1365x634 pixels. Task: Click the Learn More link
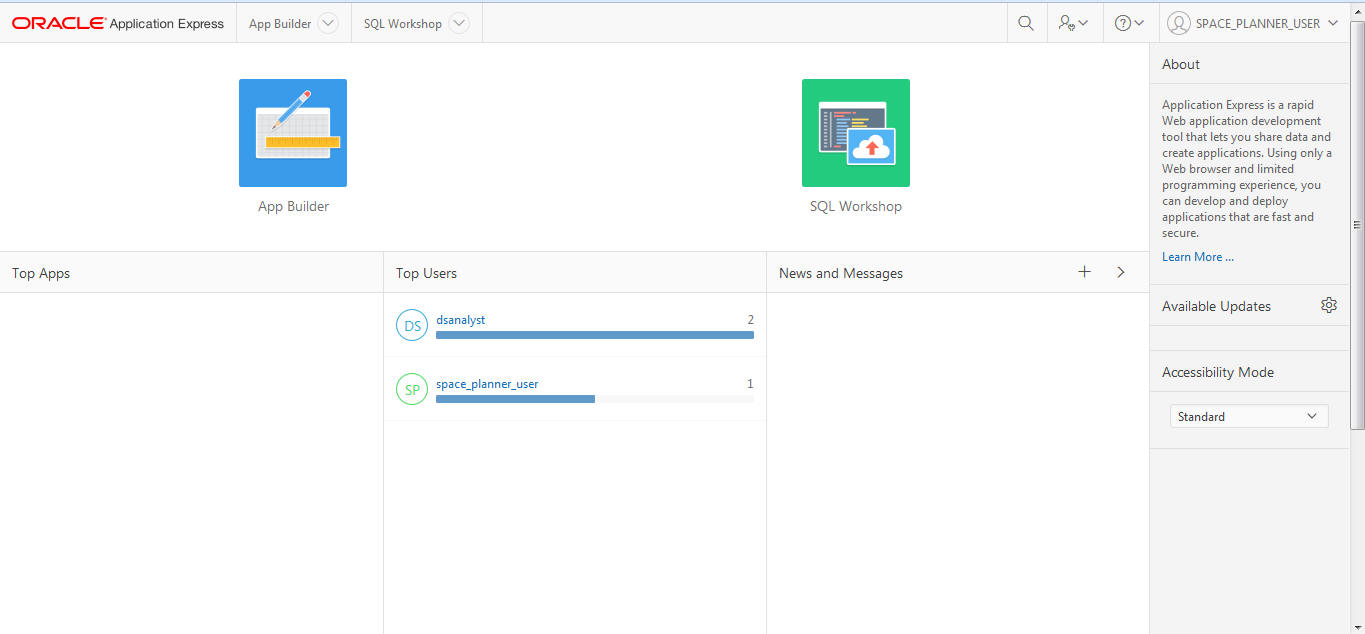(1198, 257)
